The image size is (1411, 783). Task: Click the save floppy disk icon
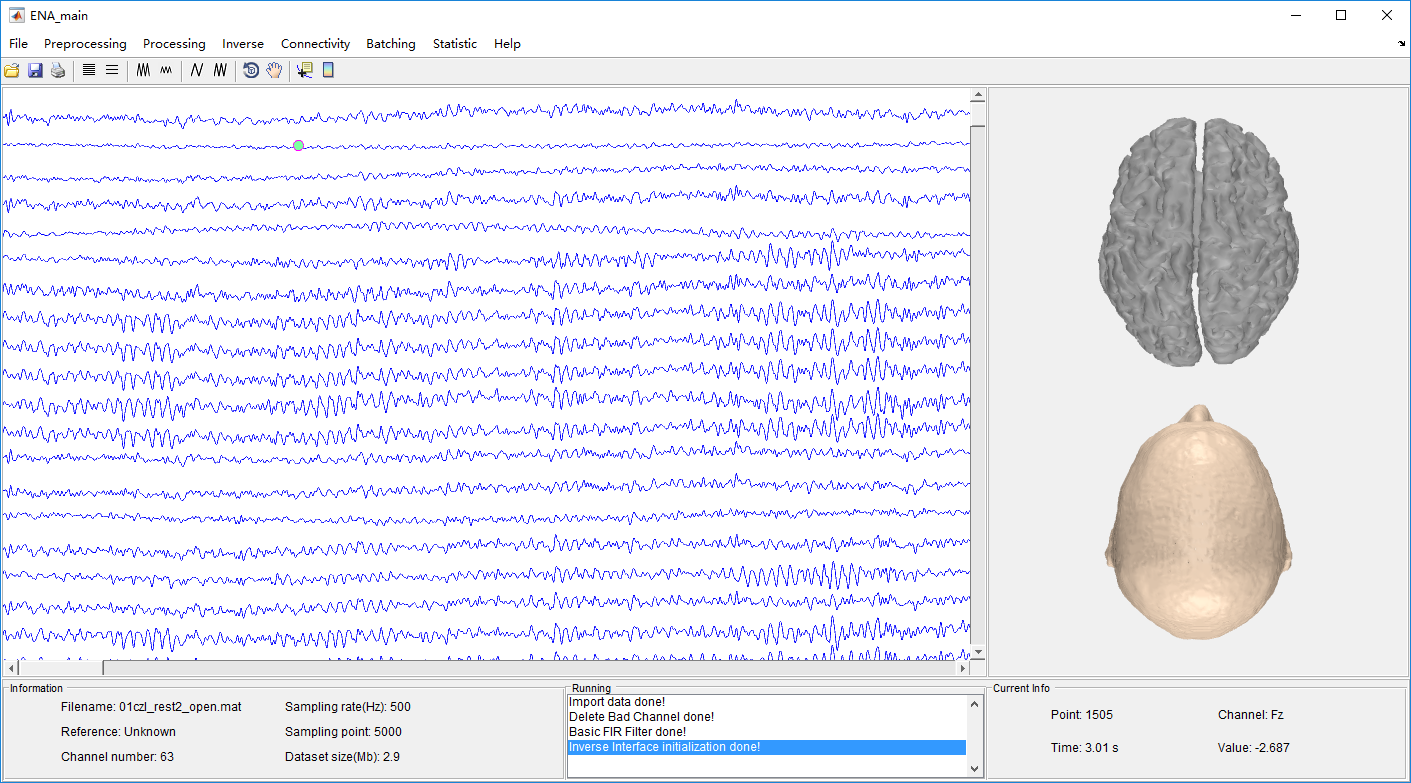(x=35, y=71)
